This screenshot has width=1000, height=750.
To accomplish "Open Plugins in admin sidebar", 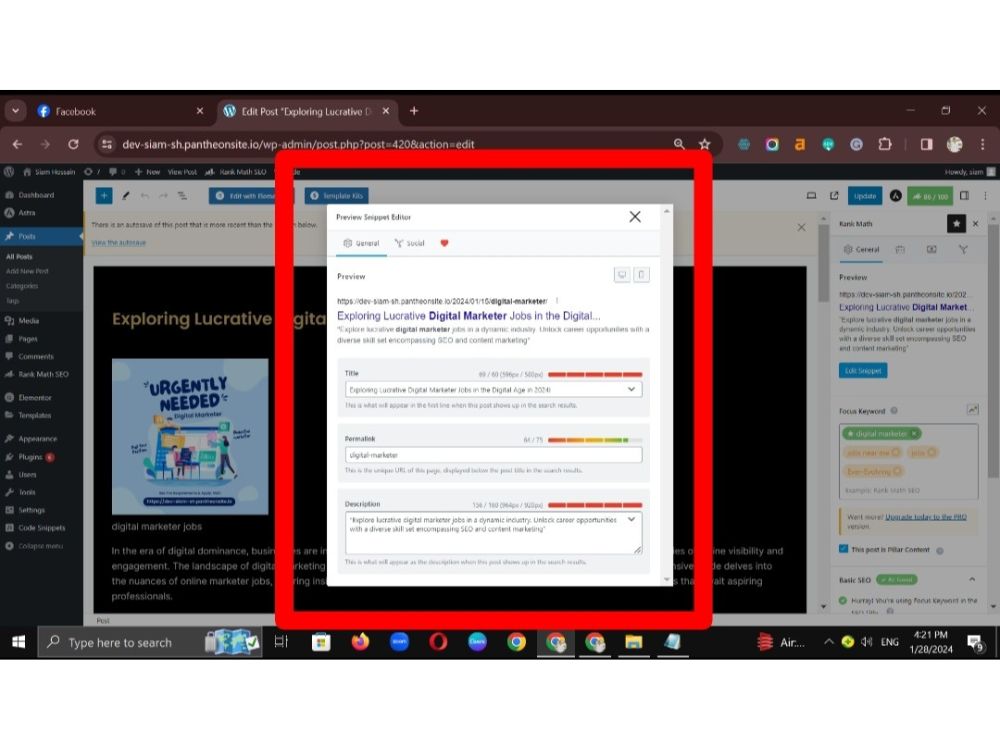I will [x=31, y=457].
